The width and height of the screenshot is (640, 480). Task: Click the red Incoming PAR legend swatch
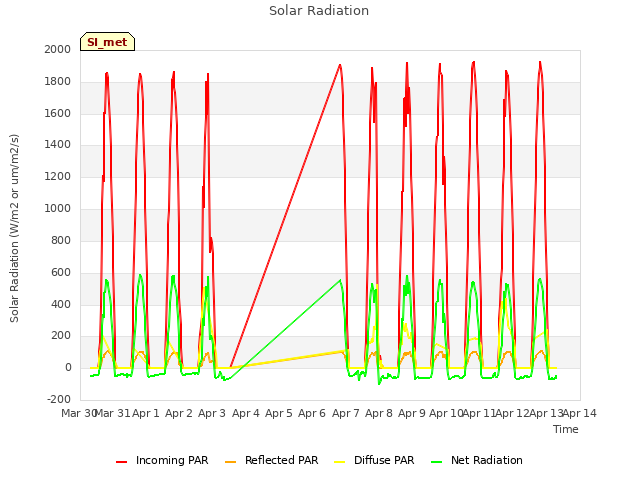tap(121, 462)
